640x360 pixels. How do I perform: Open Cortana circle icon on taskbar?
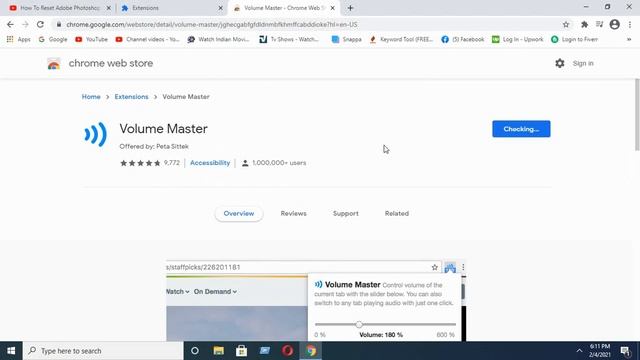[195, 351]
